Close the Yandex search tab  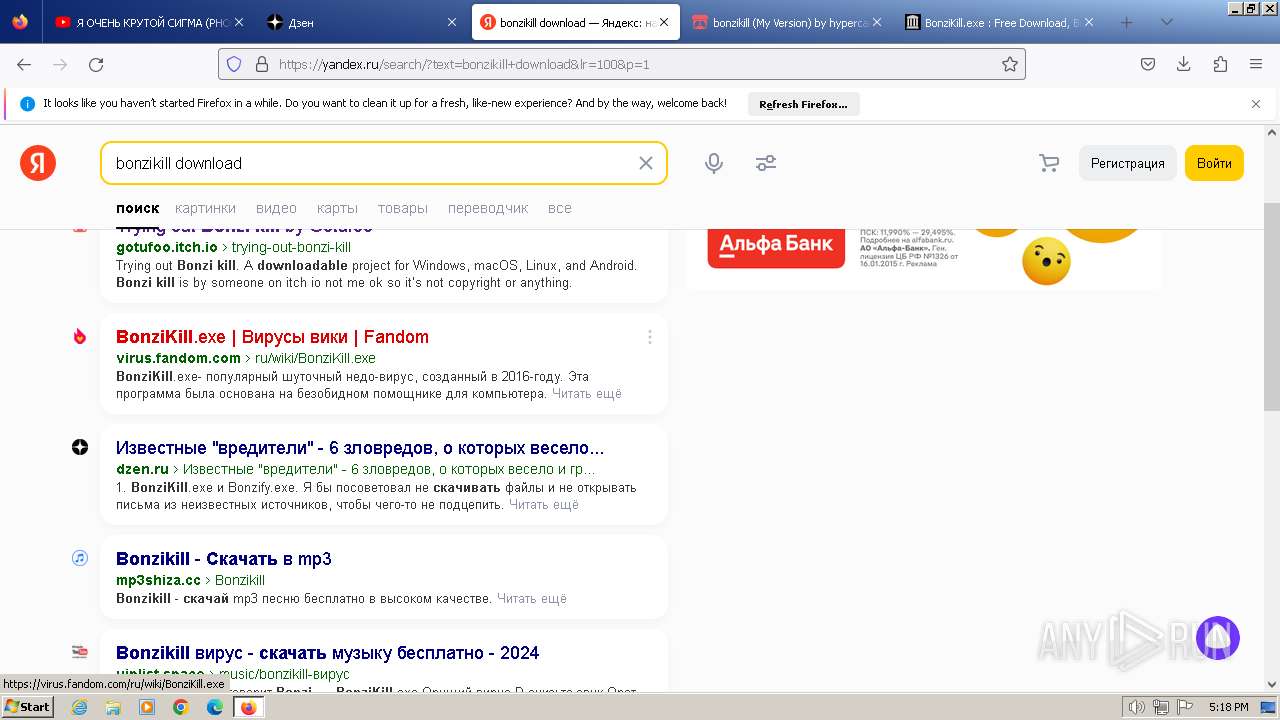[664, 22]
